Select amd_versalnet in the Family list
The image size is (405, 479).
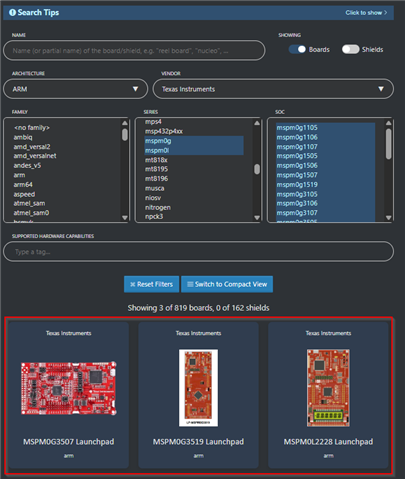point(35,156)
